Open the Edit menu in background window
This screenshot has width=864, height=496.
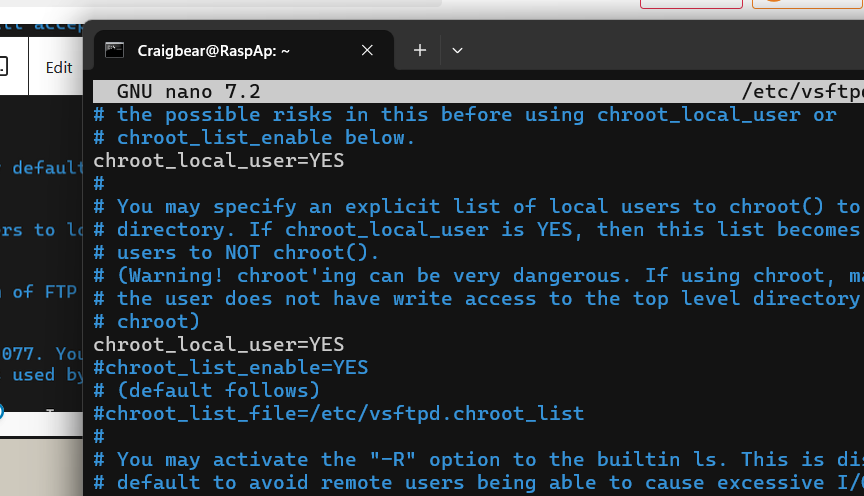[59, 67]
